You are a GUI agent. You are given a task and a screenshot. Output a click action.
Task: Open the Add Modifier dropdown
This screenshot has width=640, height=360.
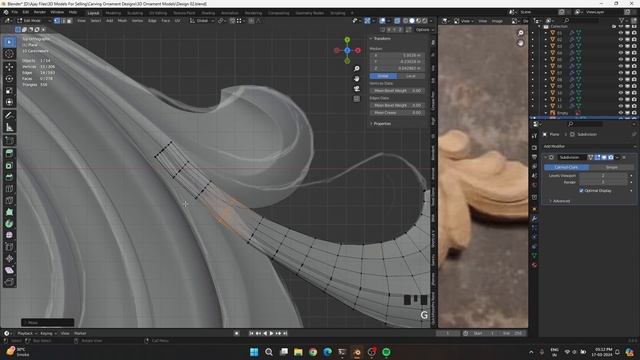coord(589,146)
